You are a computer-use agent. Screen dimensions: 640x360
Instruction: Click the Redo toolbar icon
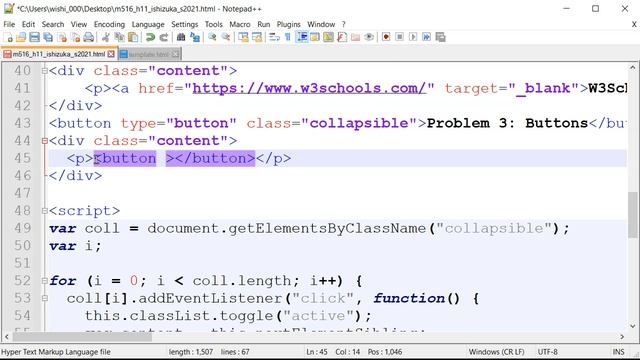point(164,38)
